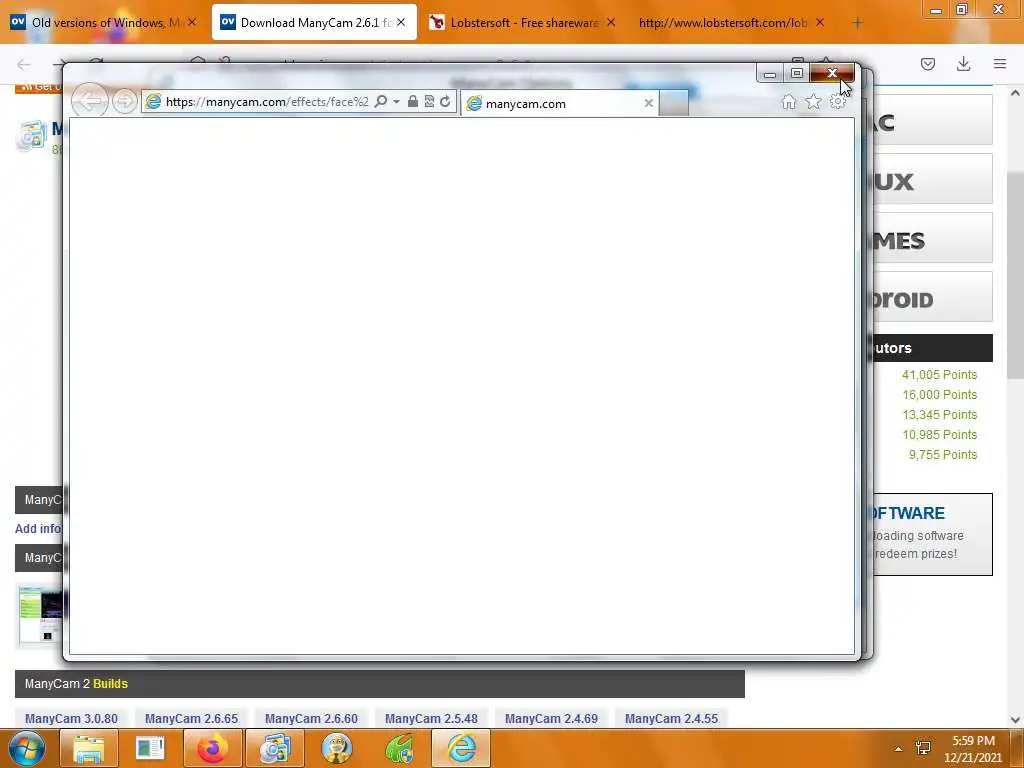The image size is (1024, 768).
Task: Switch to 'Old versions of Windows' Firefox tab
Action: 104,22
